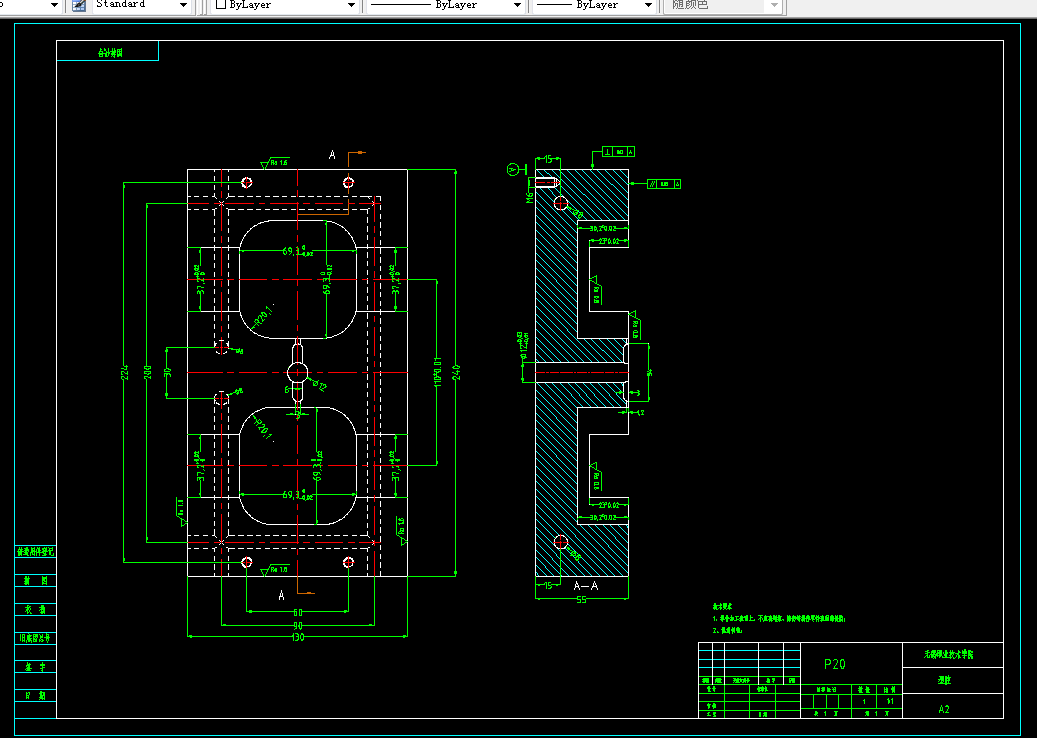This screenshot has height=738, width=1037.
Task: Click the P20 material text in title block
Action: [x=835, y=665]
